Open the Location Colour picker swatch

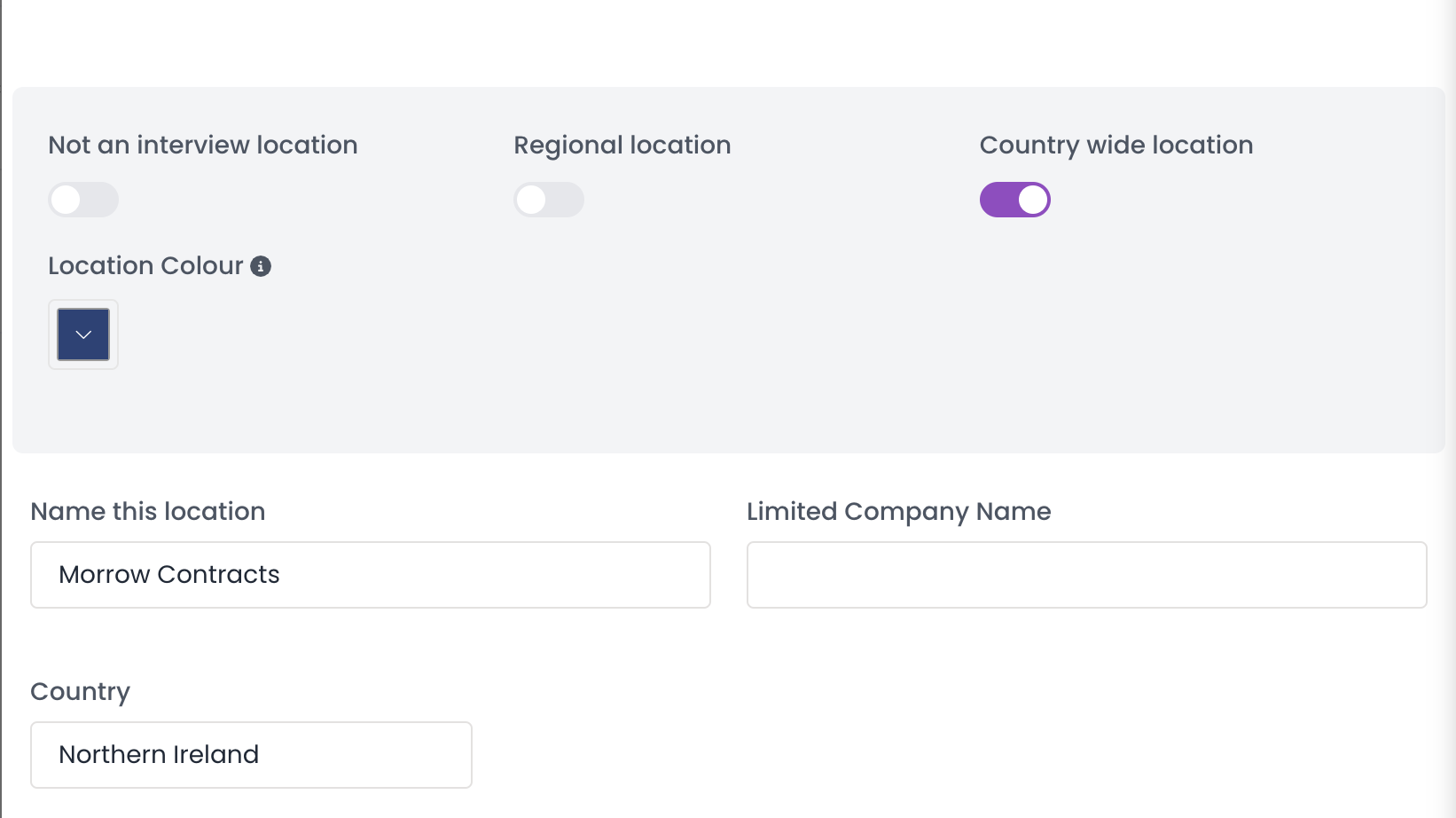[83, 334]
